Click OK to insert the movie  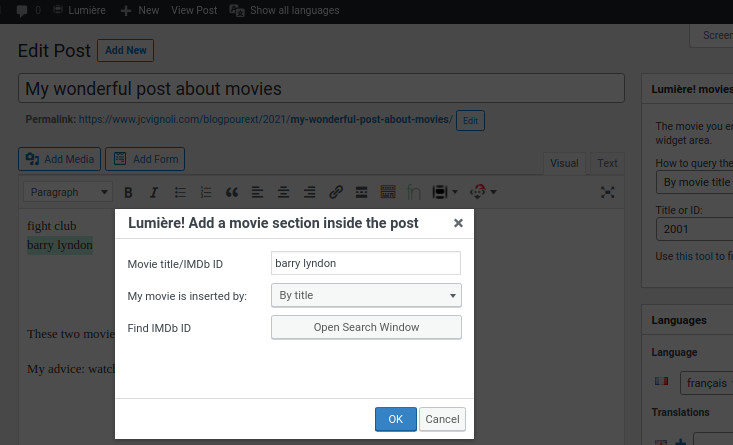pos(395,419)
